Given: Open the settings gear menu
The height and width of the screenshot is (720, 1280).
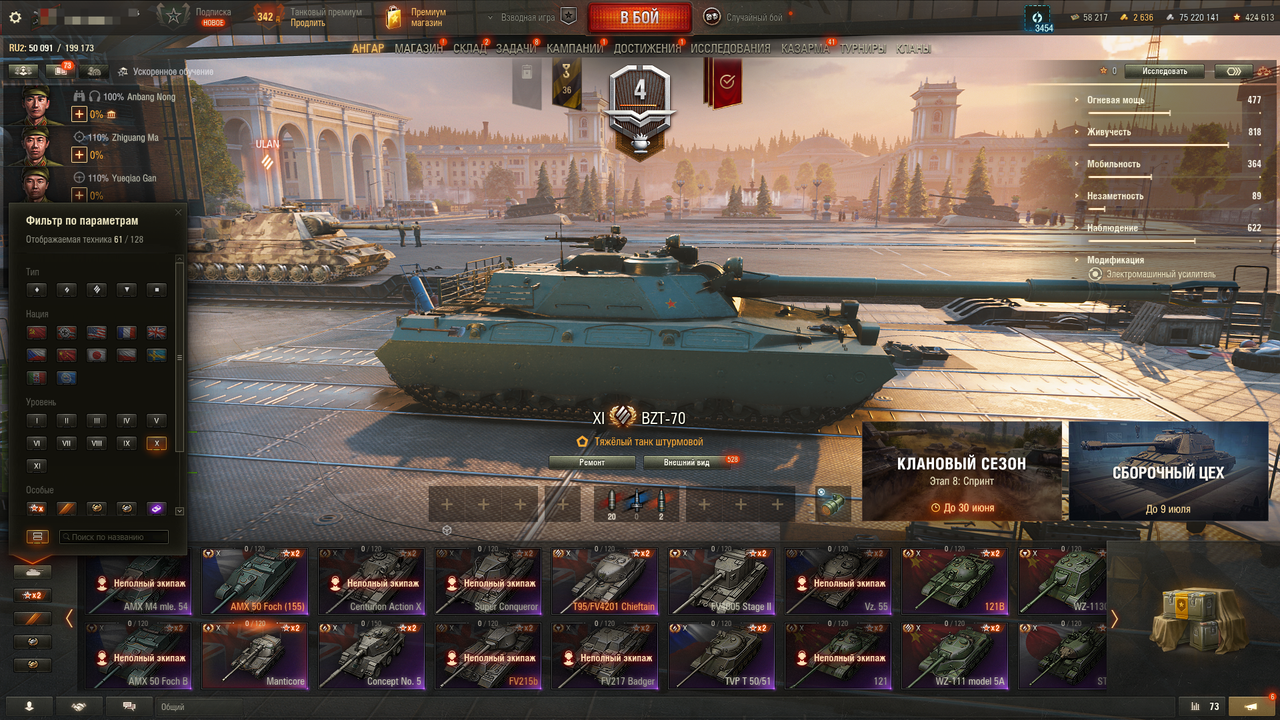Looking at the screenshot, I should (14, 17).
